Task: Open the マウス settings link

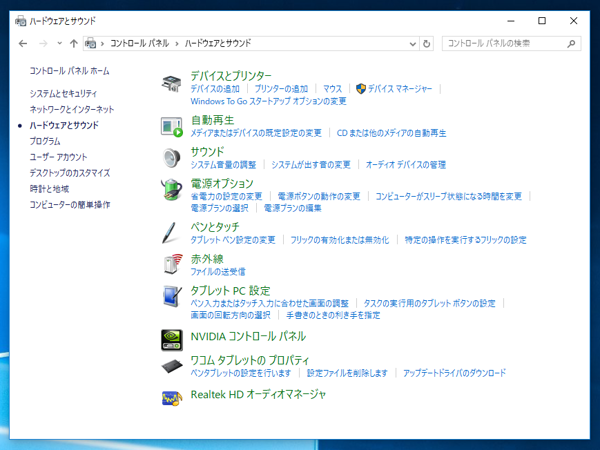Action: coord(333,89)
